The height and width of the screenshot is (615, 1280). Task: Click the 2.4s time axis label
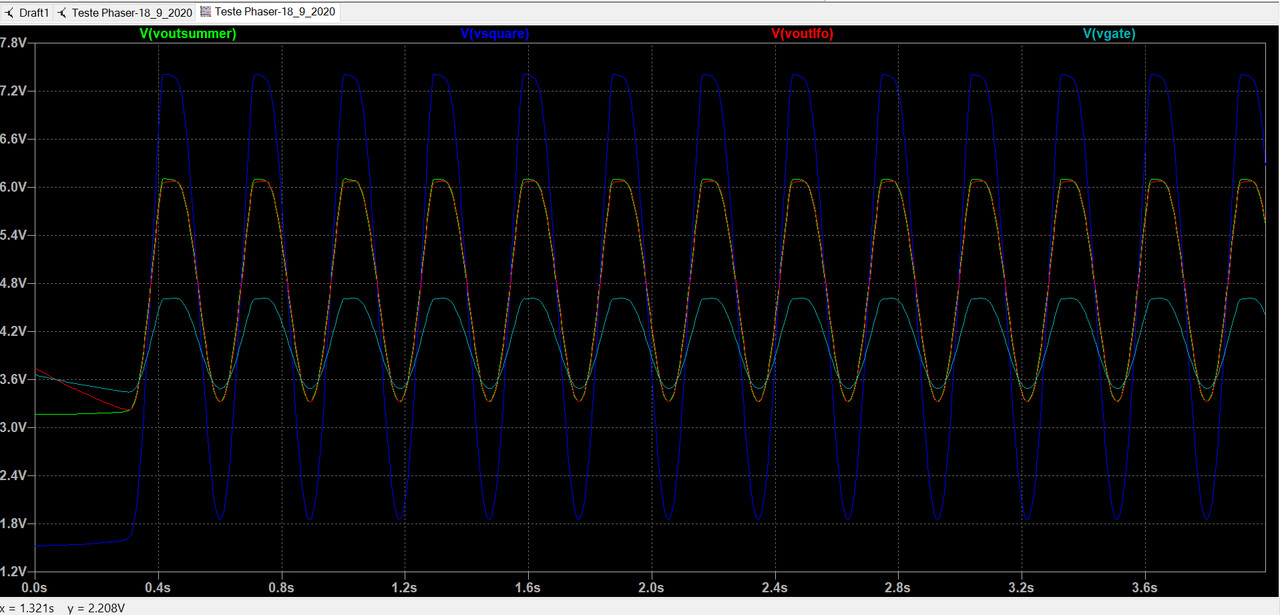click(x=774, y=587)
